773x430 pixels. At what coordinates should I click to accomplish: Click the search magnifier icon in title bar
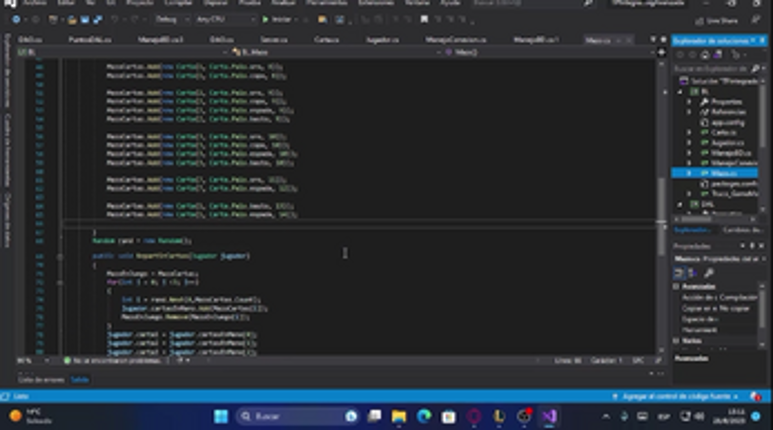tap(588, 3)
